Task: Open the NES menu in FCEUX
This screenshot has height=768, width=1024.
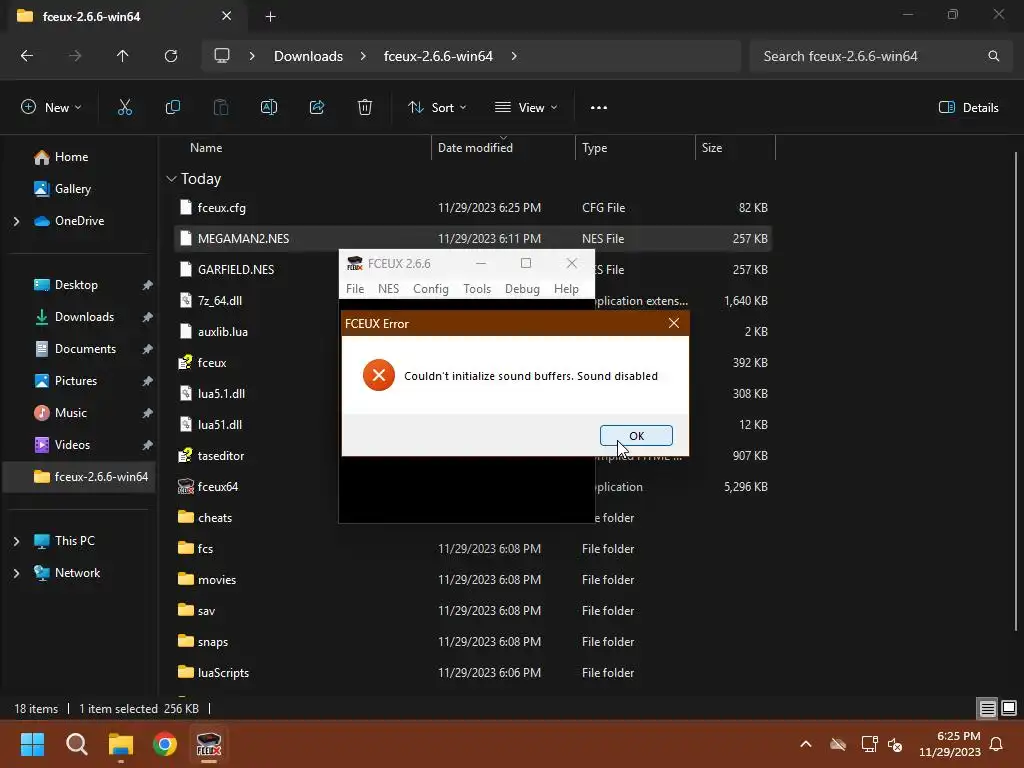Action: coord(388,289)
